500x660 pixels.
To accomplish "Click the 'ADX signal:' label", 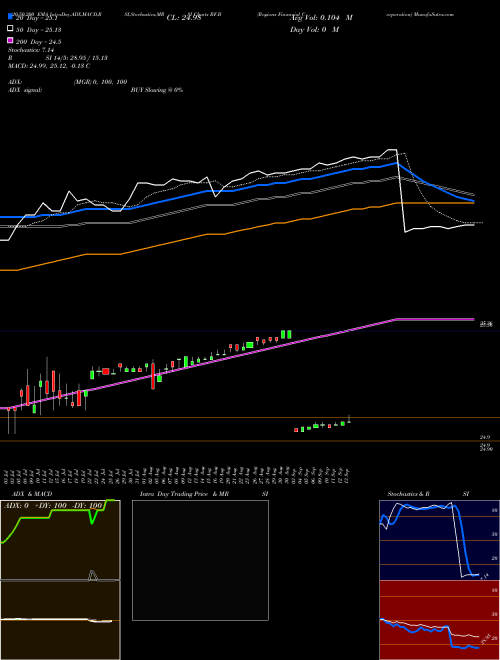I will (x=24, y=90).
